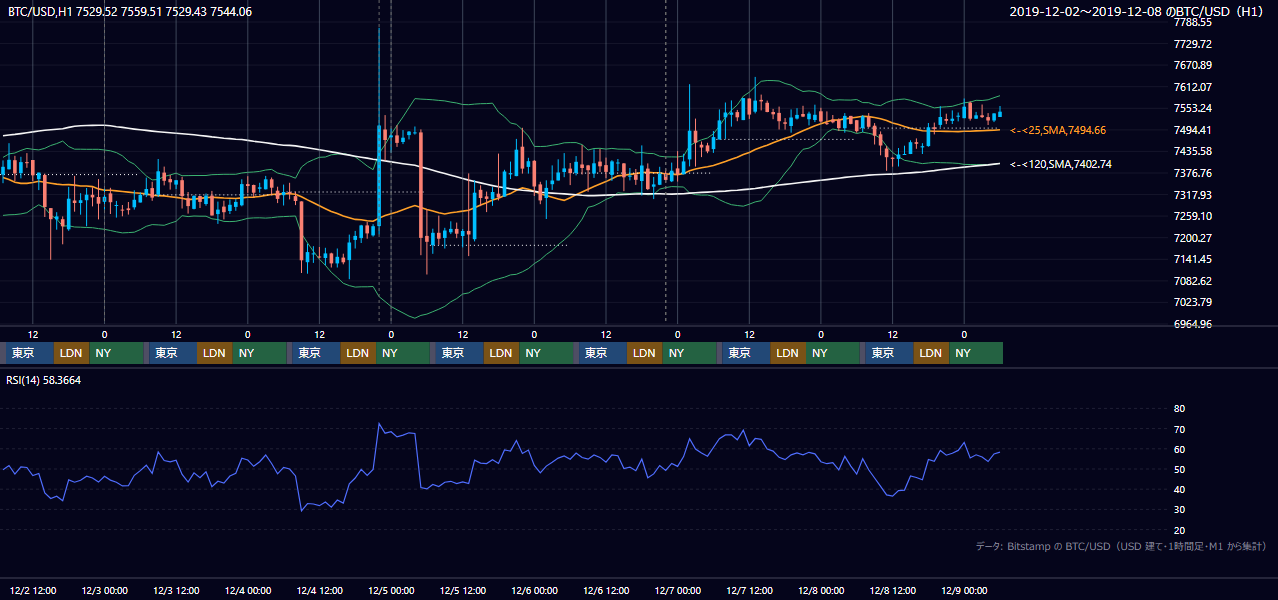Click price axis label 7259.10
Viewport: 1278px width, 600px height.
(x=1193, y=216)
